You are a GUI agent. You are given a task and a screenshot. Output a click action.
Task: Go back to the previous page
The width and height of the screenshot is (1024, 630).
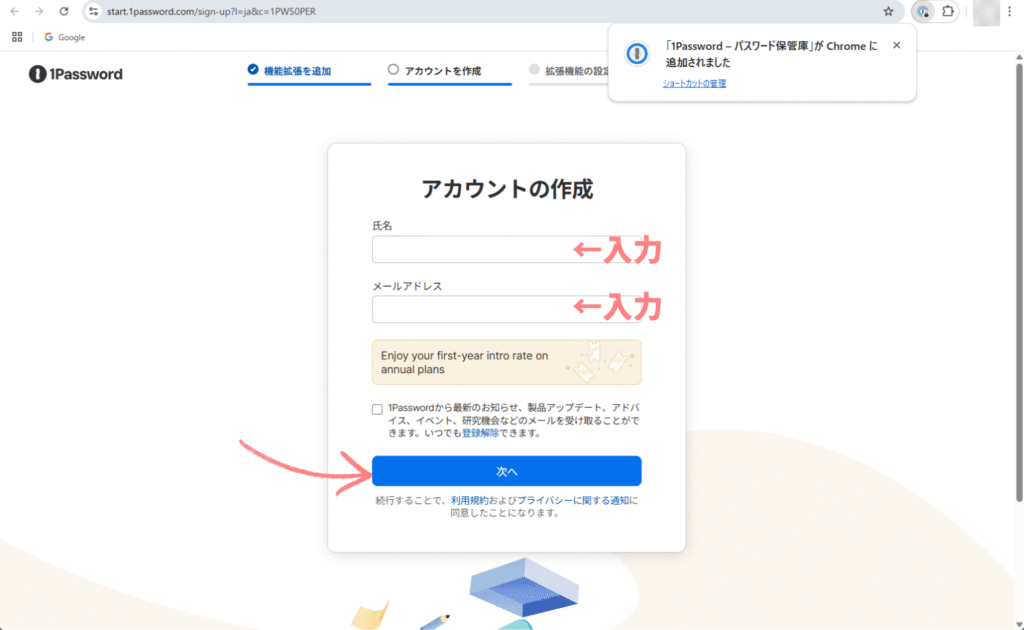(15, 11)
